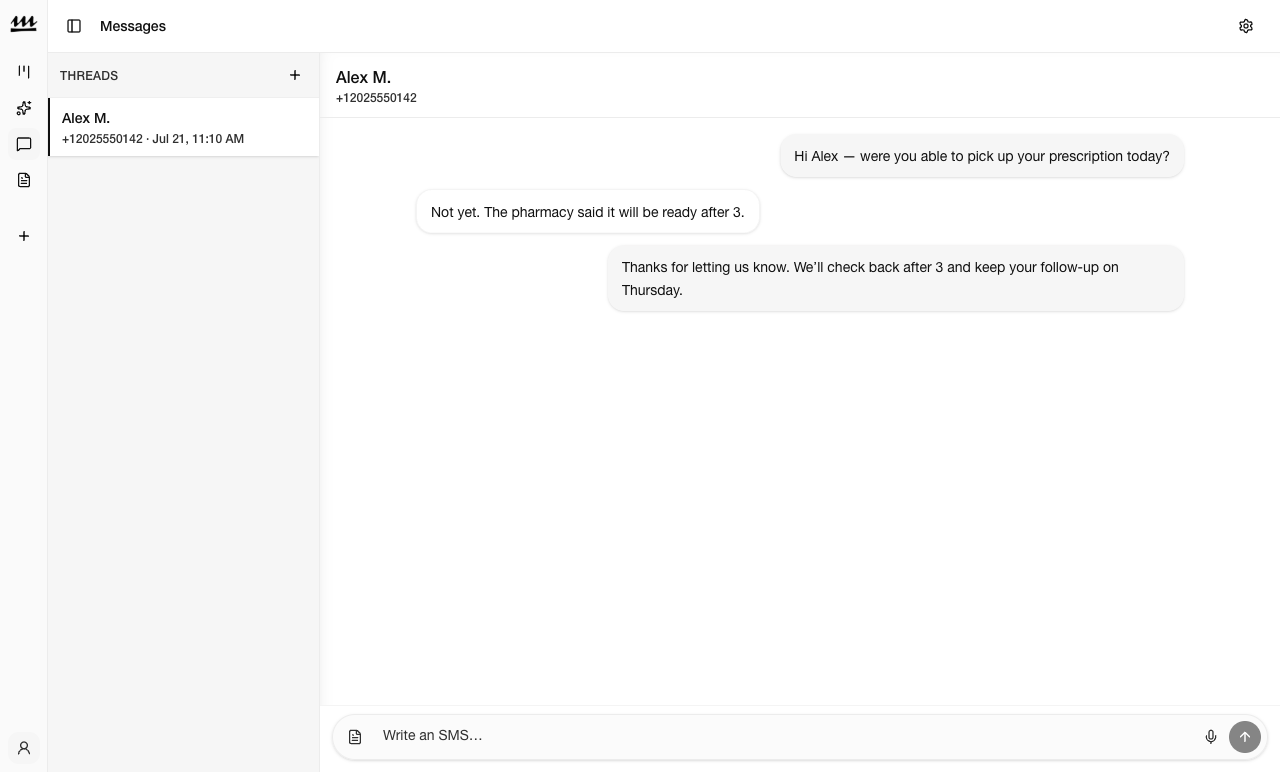Open settings via the gear icon
Screen dimensions: 1280x772
1246,26
